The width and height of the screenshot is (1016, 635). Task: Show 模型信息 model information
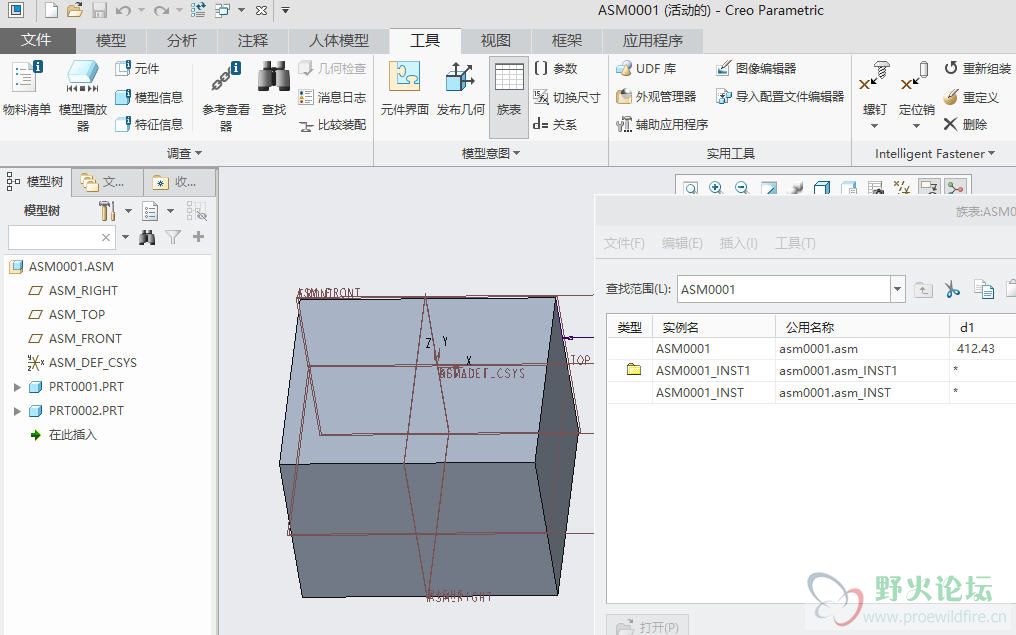149,97
